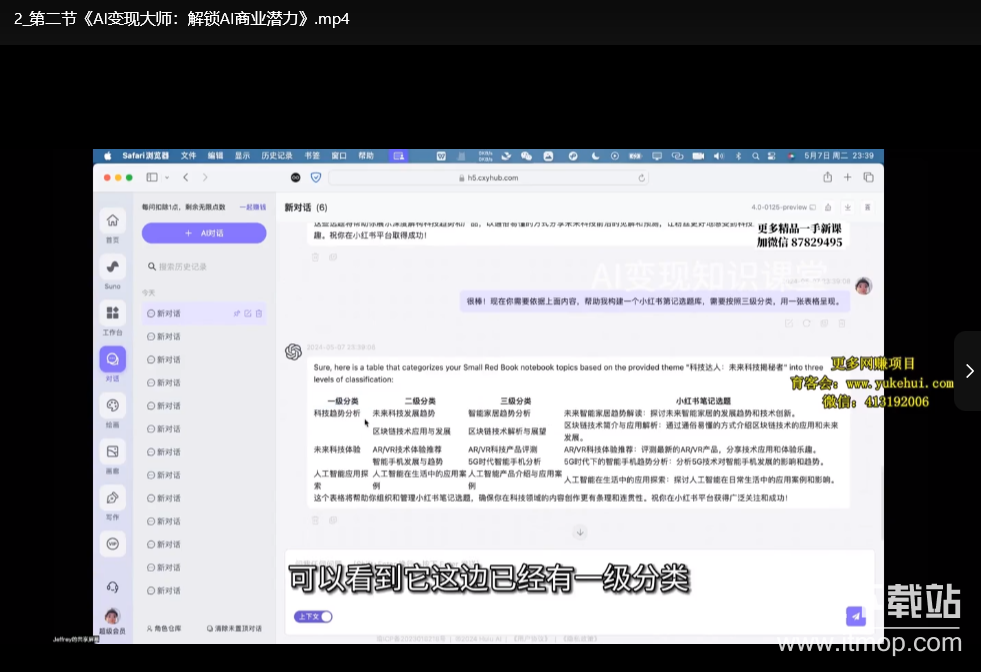
Task: Click trash icon under the user message
Action: [x=842, y=323]
